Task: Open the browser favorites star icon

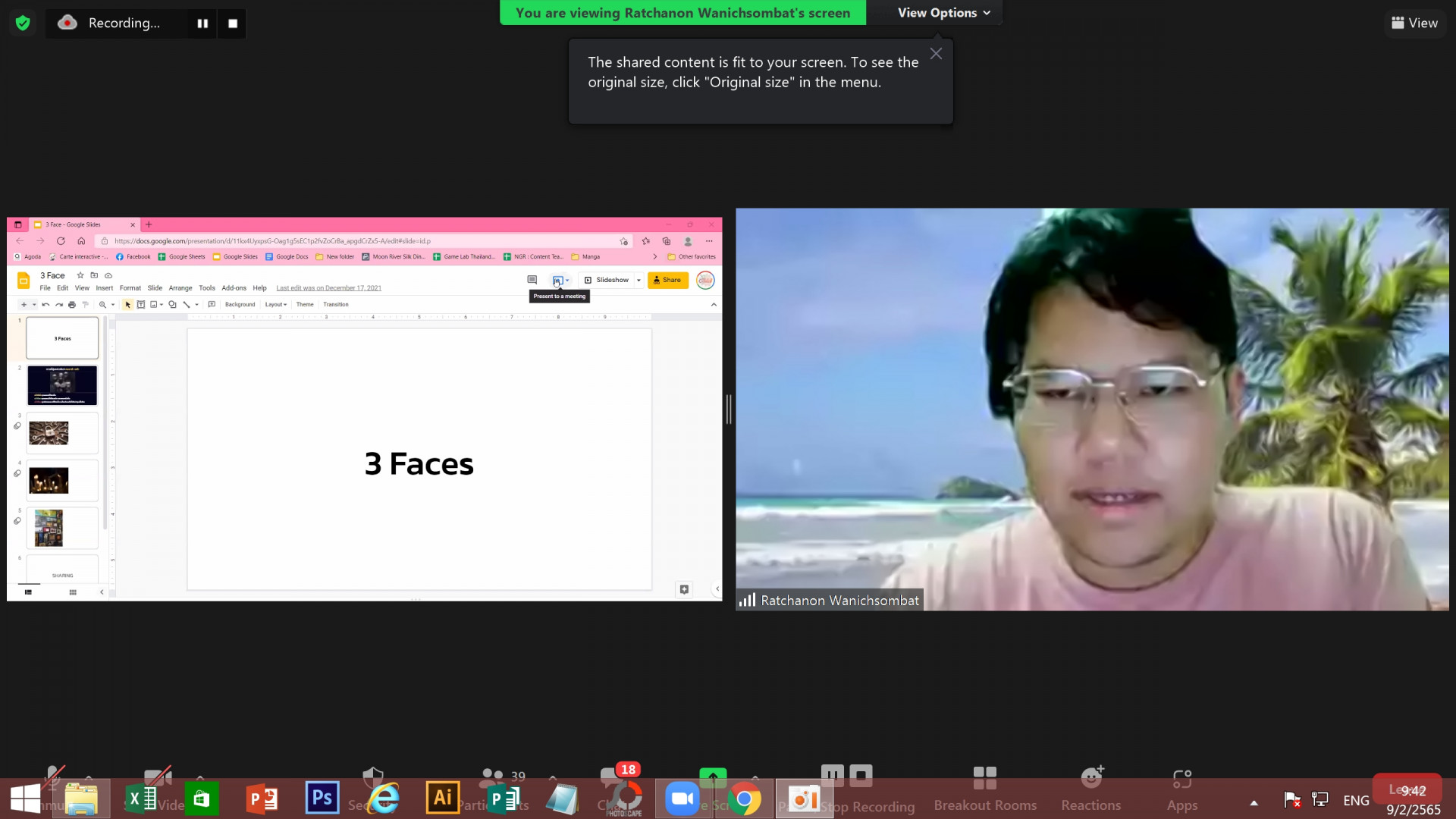Action: [645, 241]
